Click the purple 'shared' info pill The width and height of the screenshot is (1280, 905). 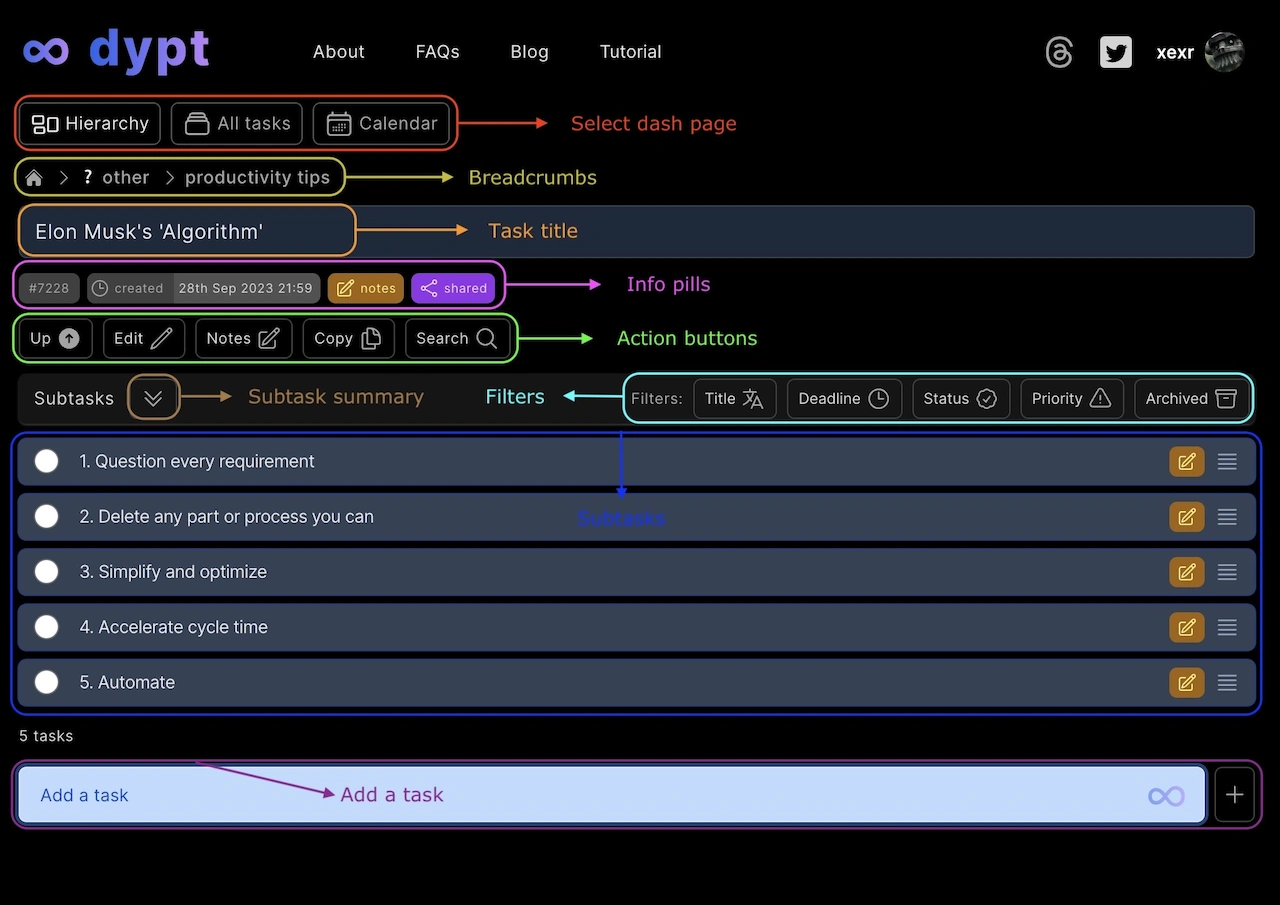(453, 288)
